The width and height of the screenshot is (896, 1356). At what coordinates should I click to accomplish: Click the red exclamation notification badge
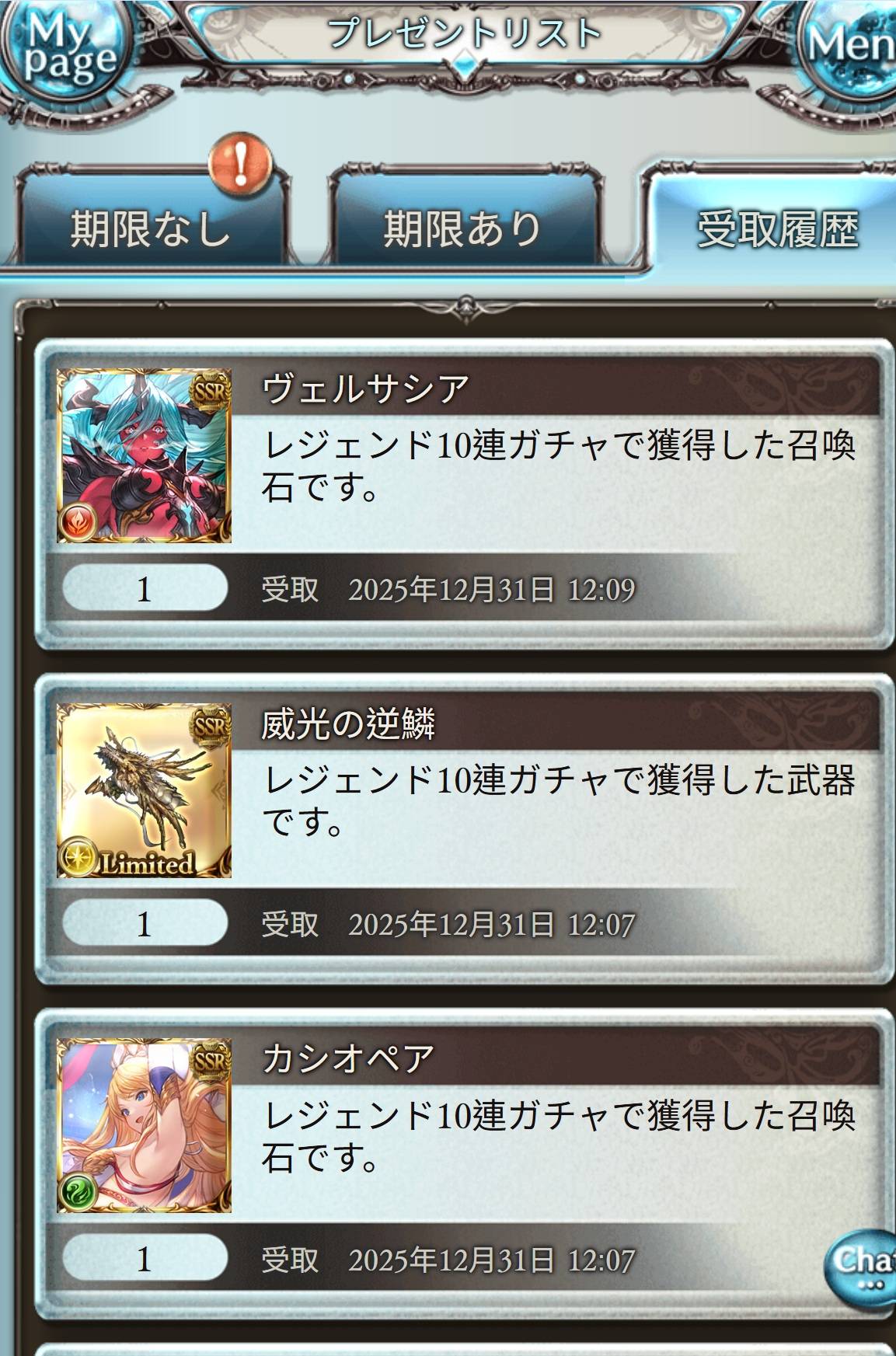click(241, 165)
